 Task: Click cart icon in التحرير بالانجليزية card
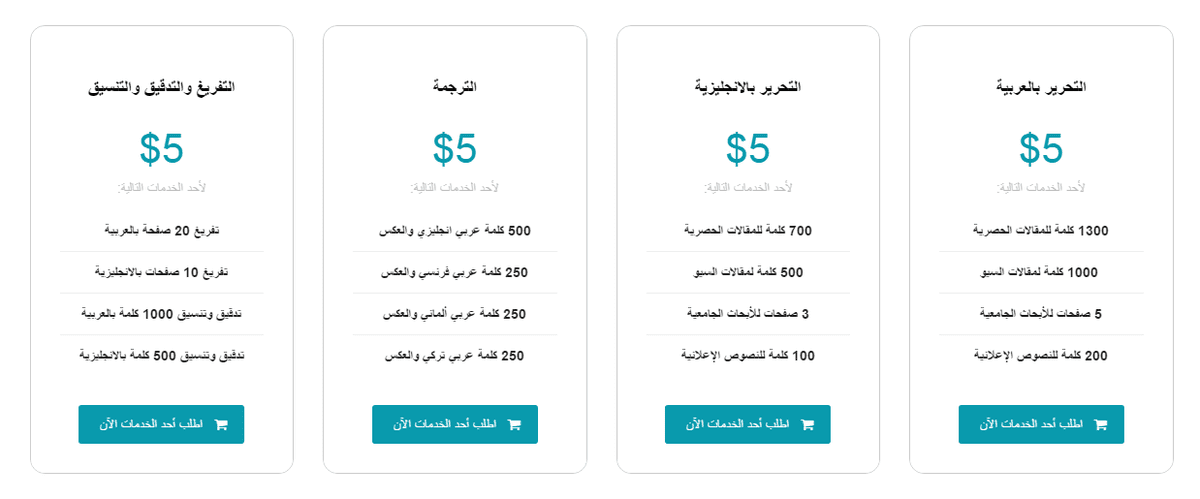[x=808, y=424]
